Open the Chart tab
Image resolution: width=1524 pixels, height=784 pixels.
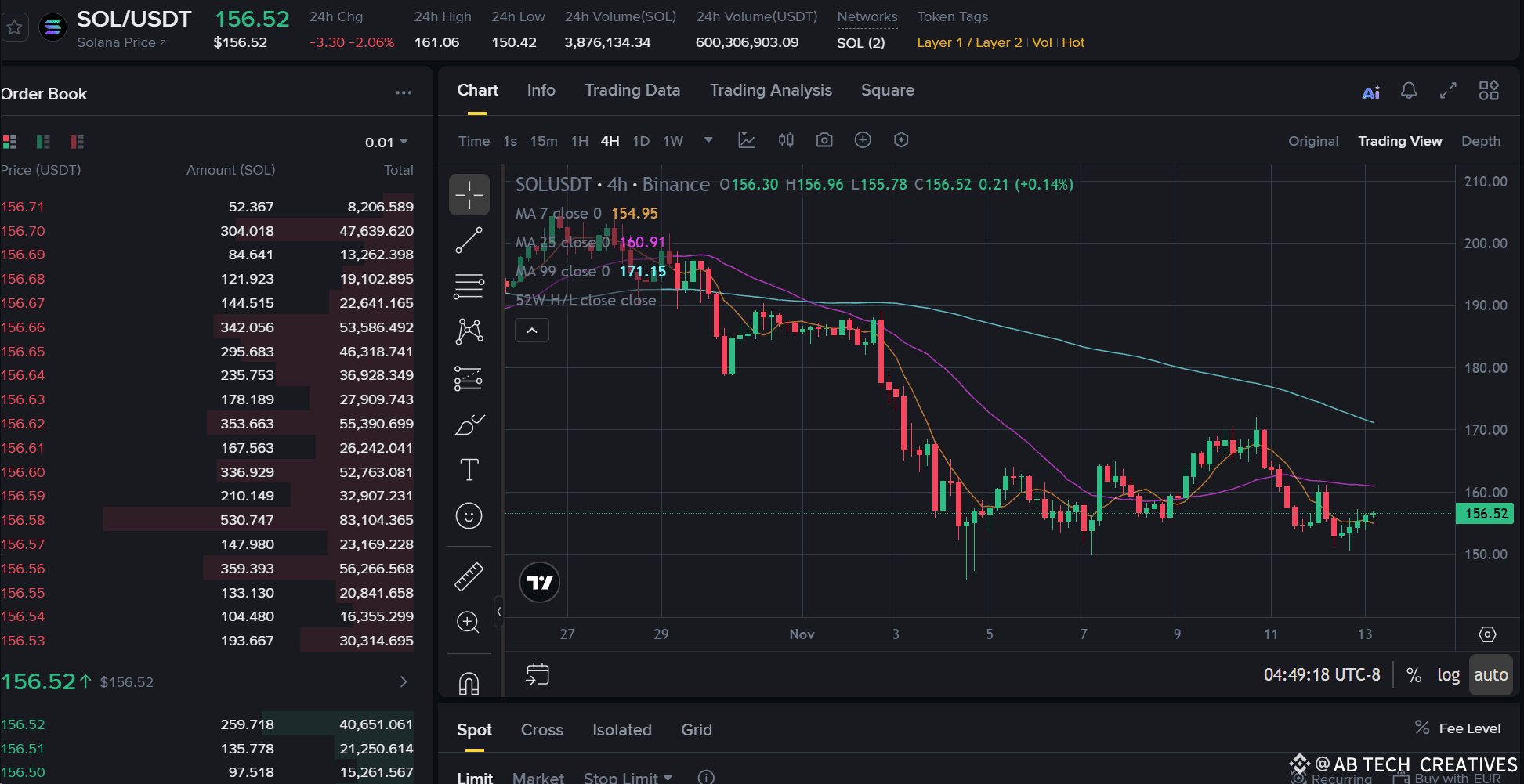tap(477, 90)
